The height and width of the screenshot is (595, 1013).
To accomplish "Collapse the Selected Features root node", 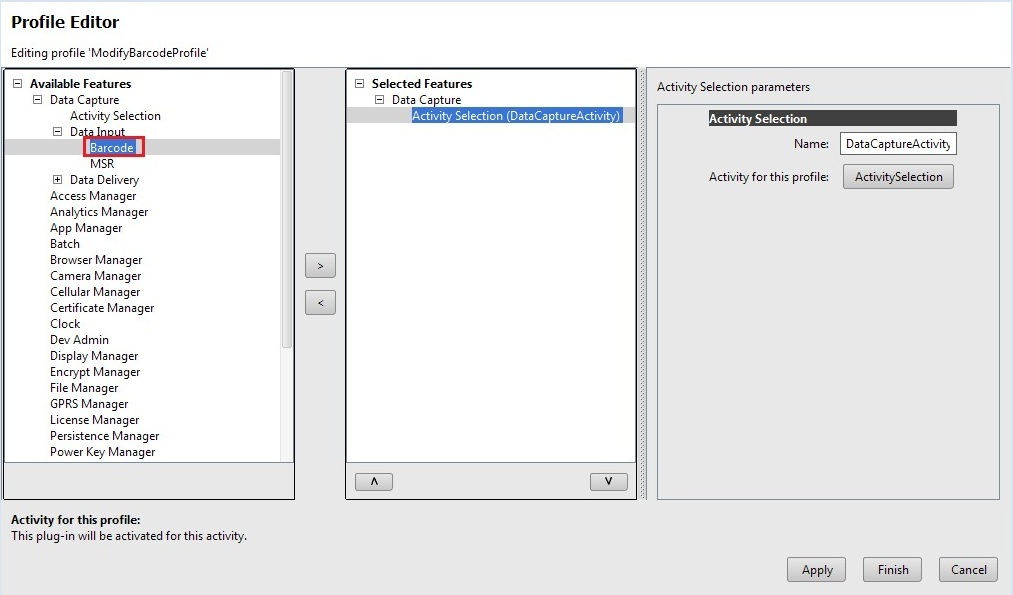I will pos(359,84).
